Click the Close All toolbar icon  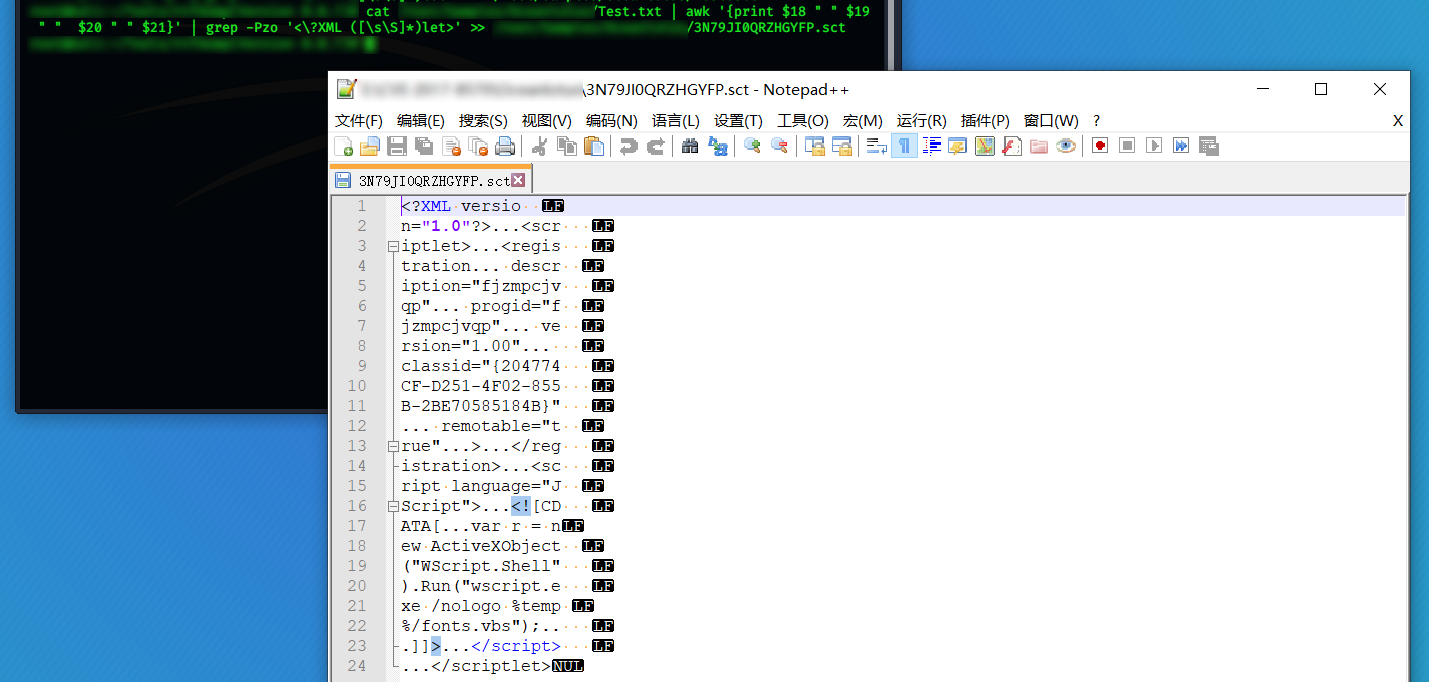click(478, 146)
